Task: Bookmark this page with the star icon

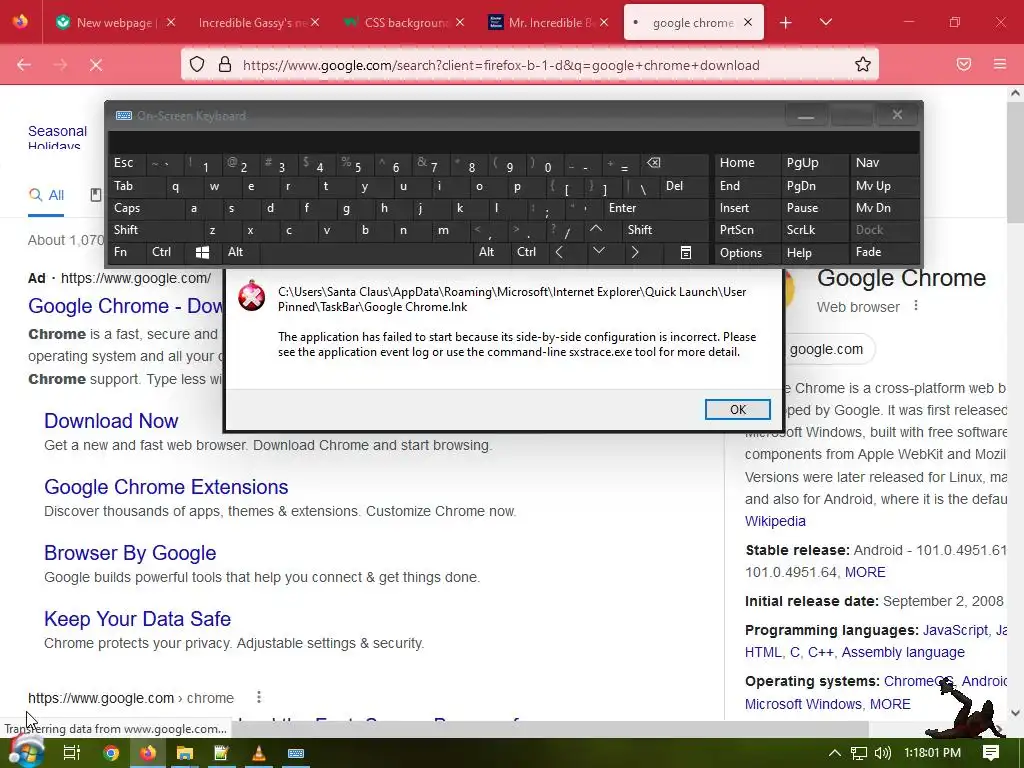Action: (863, 65)
